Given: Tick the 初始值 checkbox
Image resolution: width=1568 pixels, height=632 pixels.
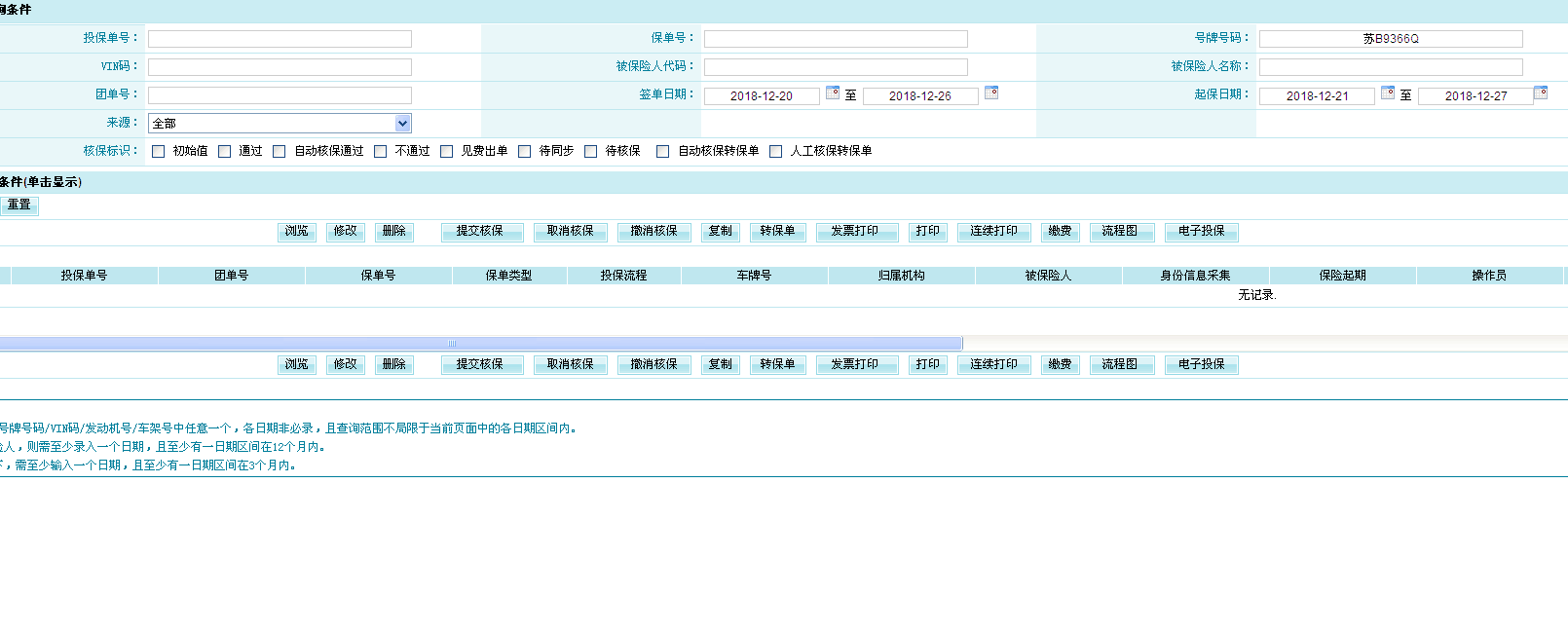Looking at the screenshot, I should (159, 151).
